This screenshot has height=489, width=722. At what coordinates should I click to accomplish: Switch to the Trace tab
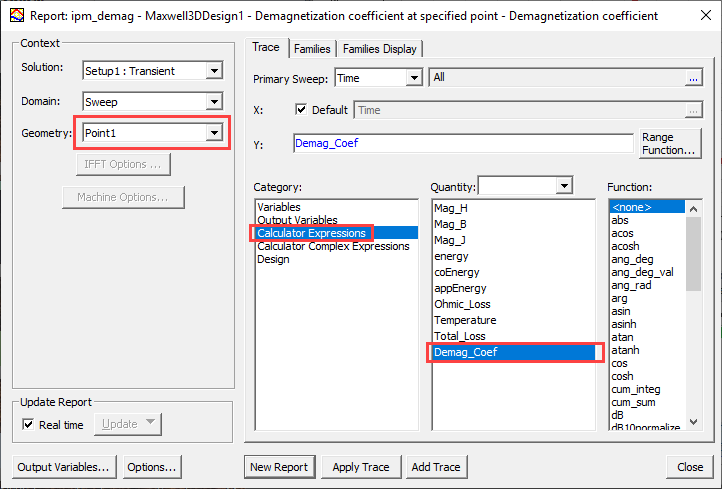[266, 47]
